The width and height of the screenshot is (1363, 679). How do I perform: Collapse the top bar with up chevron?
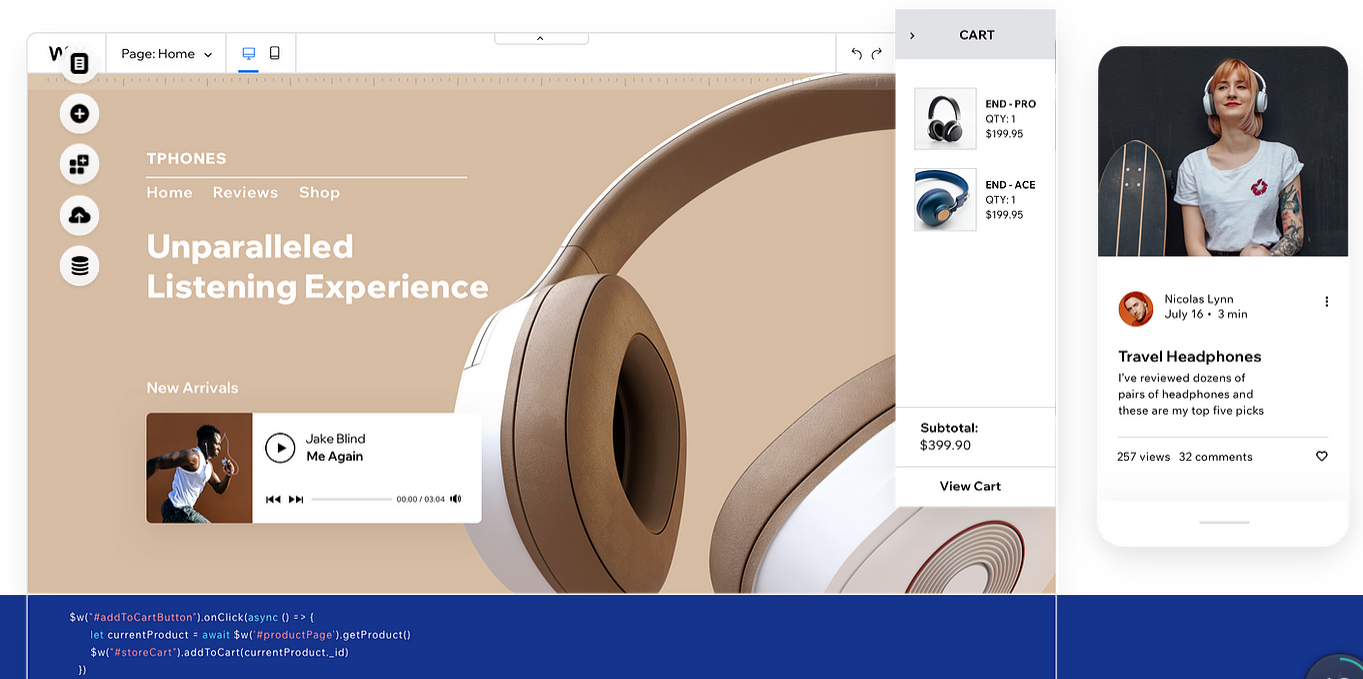tap(540, 38)
